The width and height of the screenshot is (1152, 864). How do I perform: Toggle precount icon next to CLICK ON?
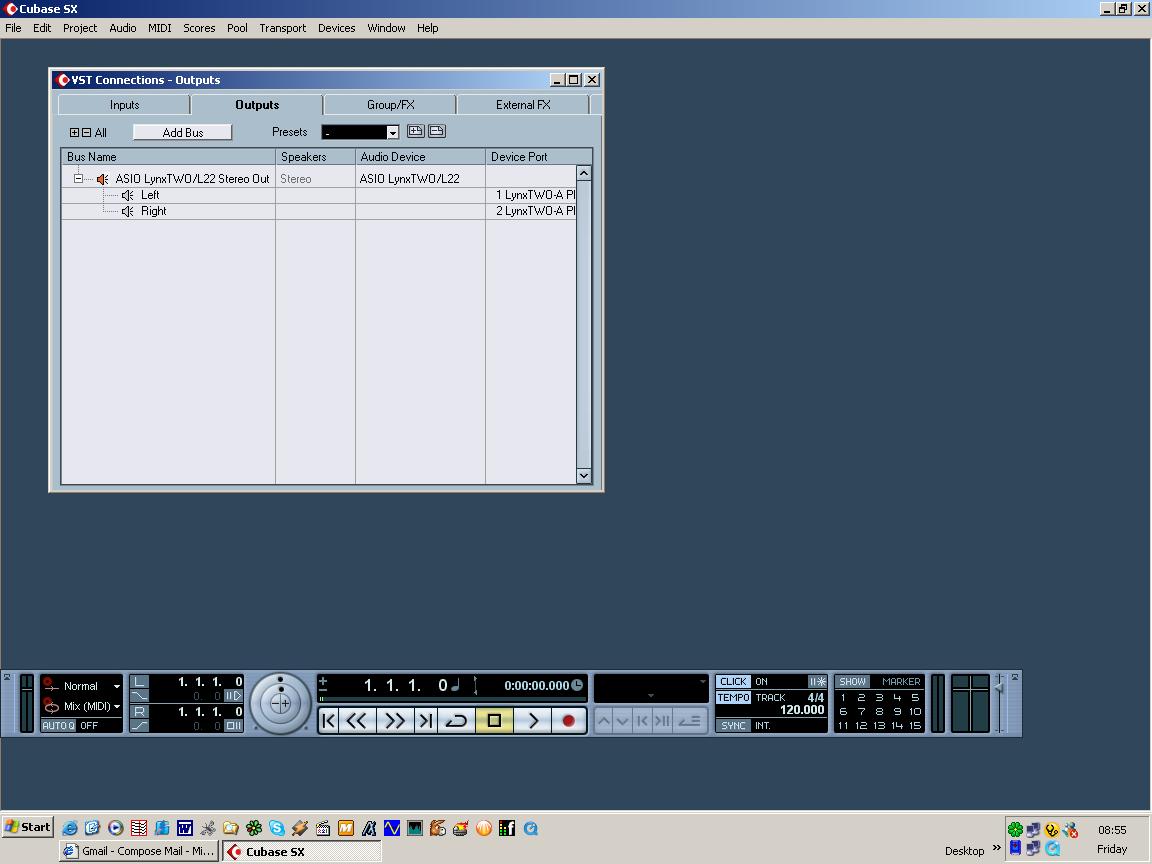point(817,682)
